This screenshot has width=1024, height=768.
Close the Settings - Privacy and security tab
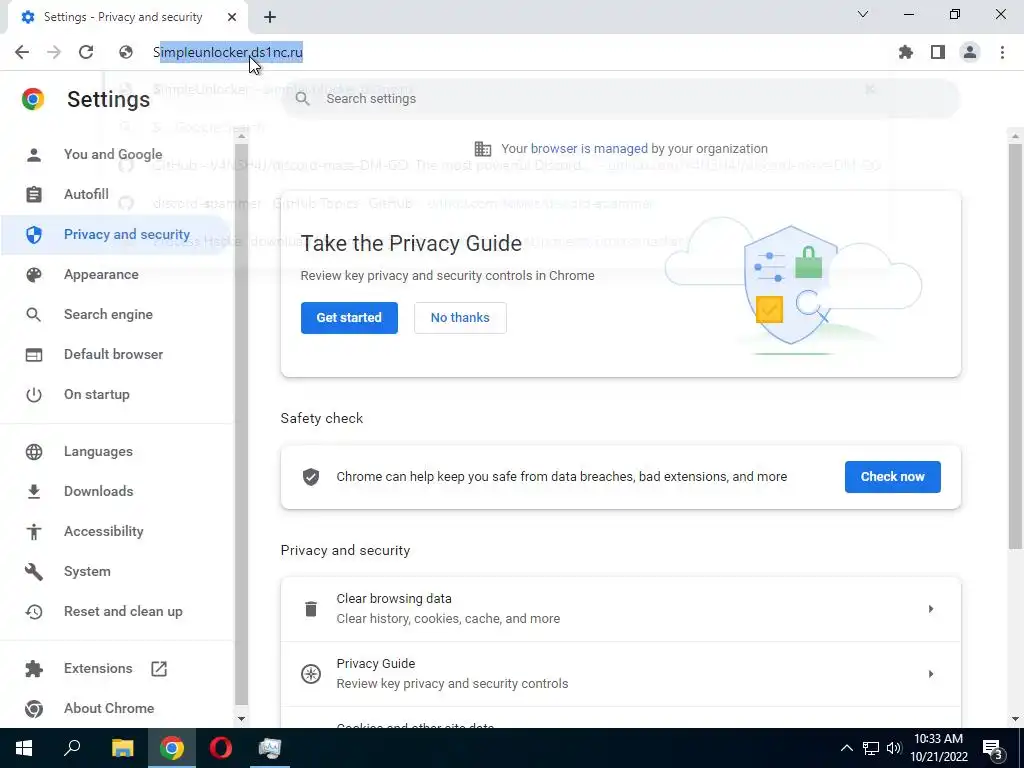tap(232, 17)
